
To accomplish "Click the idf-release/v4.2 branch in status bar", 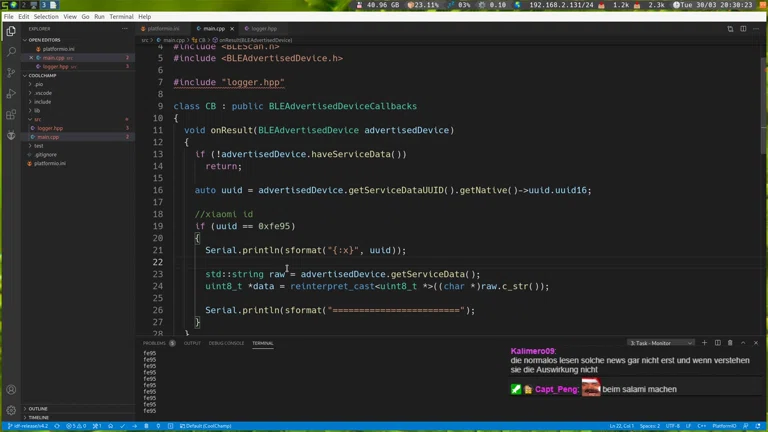I will click(x=28, y=426).
